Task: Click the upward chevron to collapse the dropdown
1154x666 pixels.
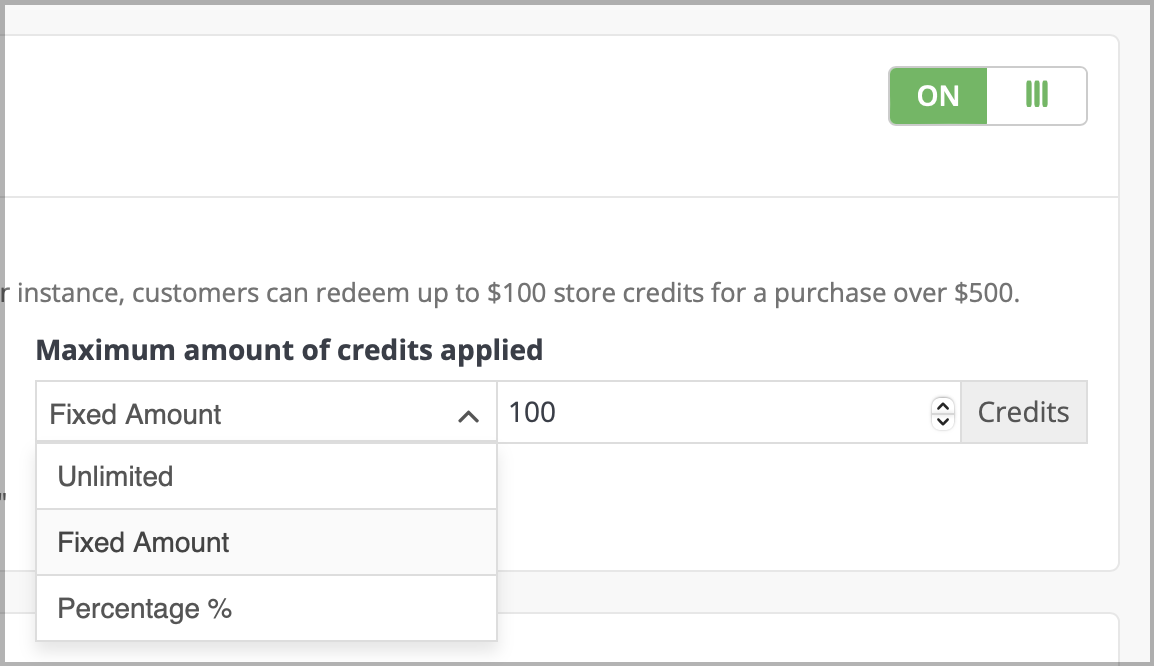Action: tap(470, 413)
